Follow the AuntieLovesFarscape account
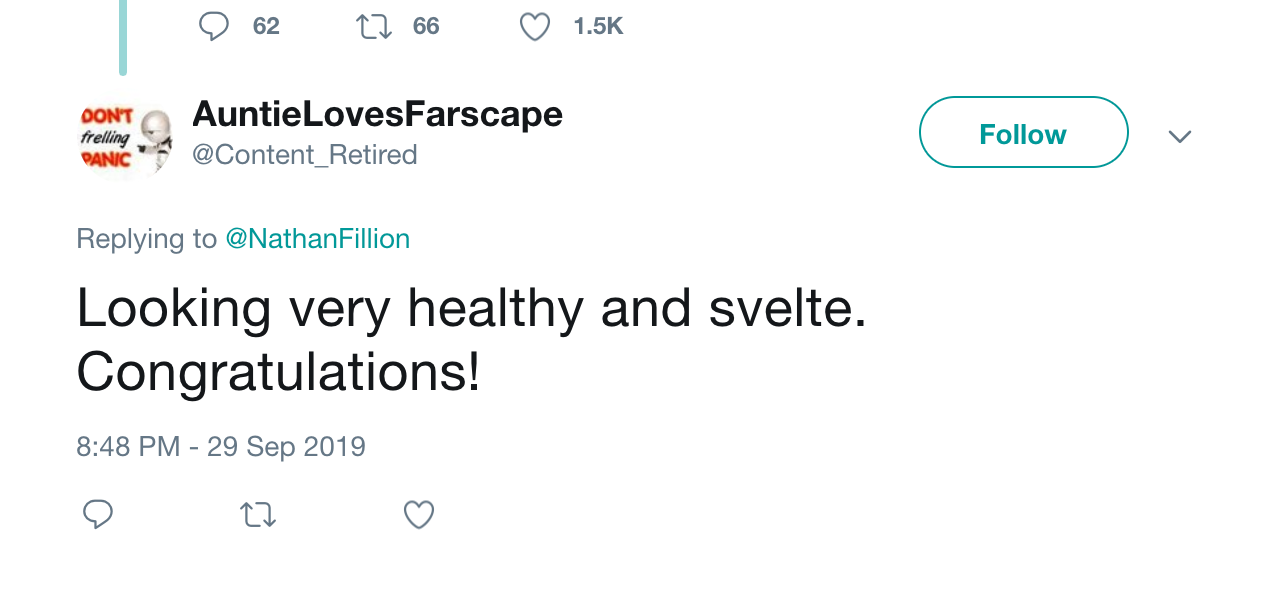Screen dimensions: 1277x591 click(1023, 132)
